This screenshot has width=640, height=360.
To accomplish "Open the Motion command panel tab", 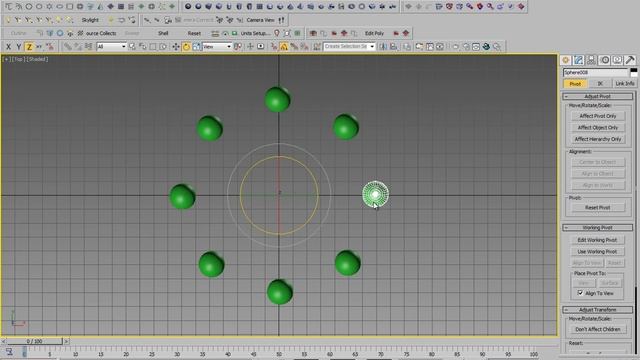I will pyautogui.click(x=604, y=60).
